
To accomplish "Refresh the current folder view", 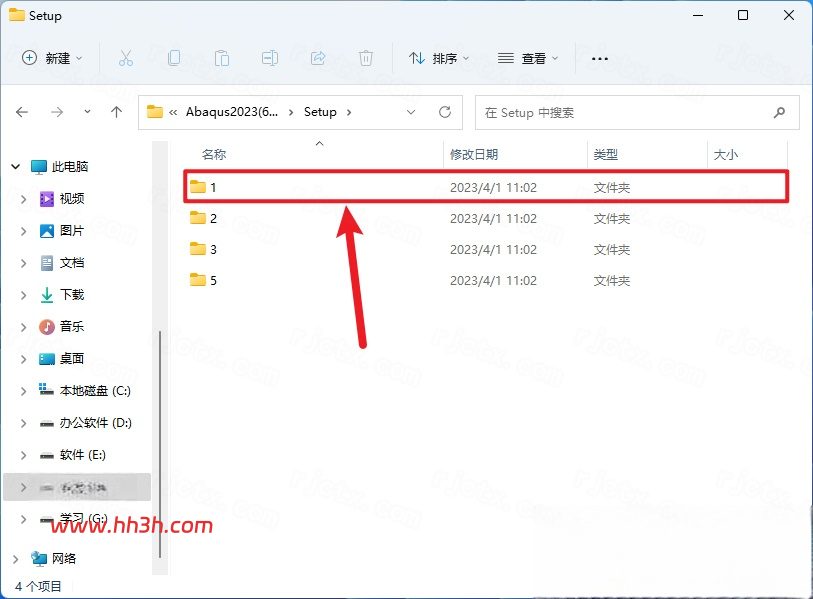I will (445, 112).
